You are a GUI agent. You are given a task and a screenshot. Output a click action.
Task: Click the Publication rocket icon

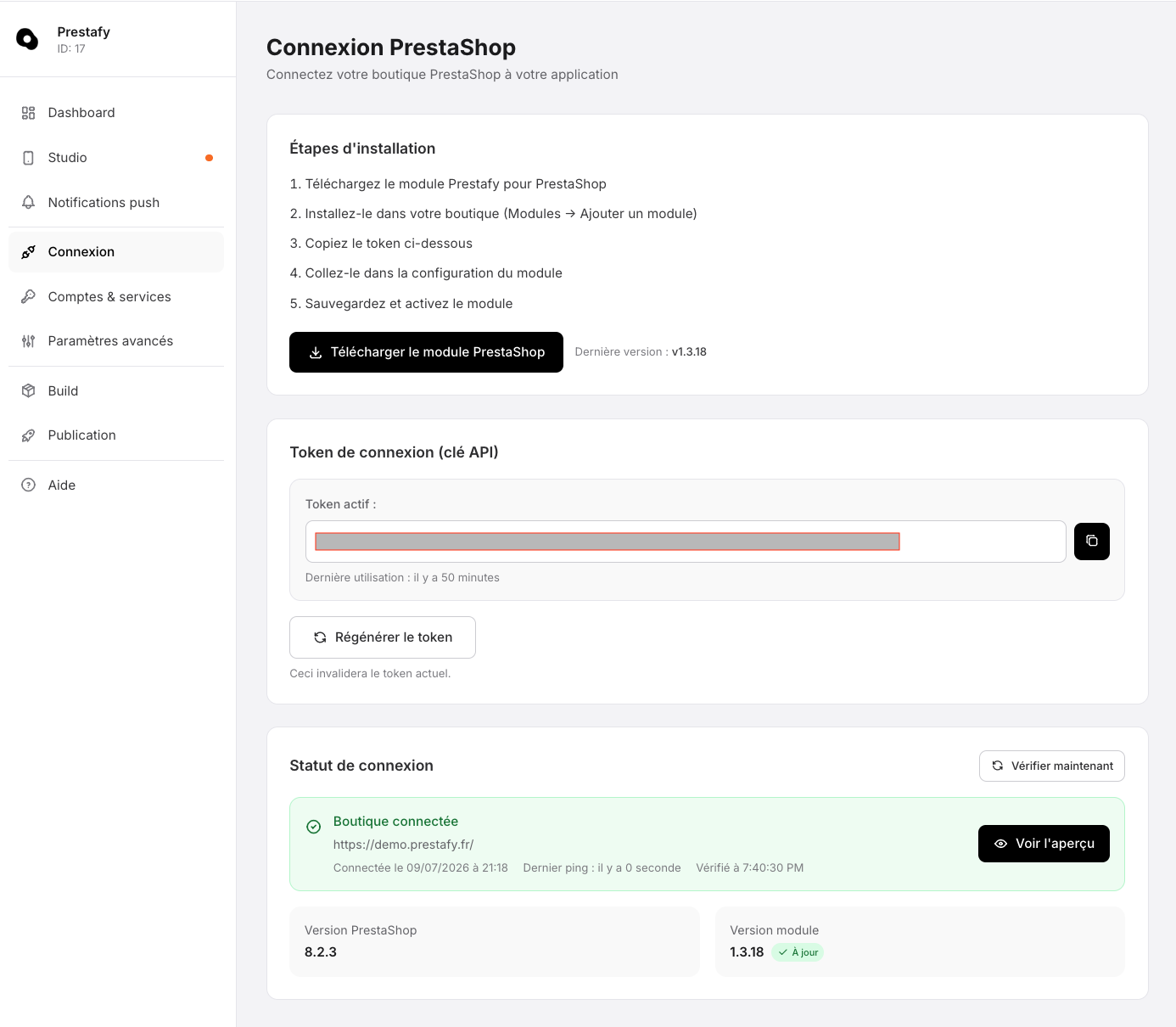(28, 435)
